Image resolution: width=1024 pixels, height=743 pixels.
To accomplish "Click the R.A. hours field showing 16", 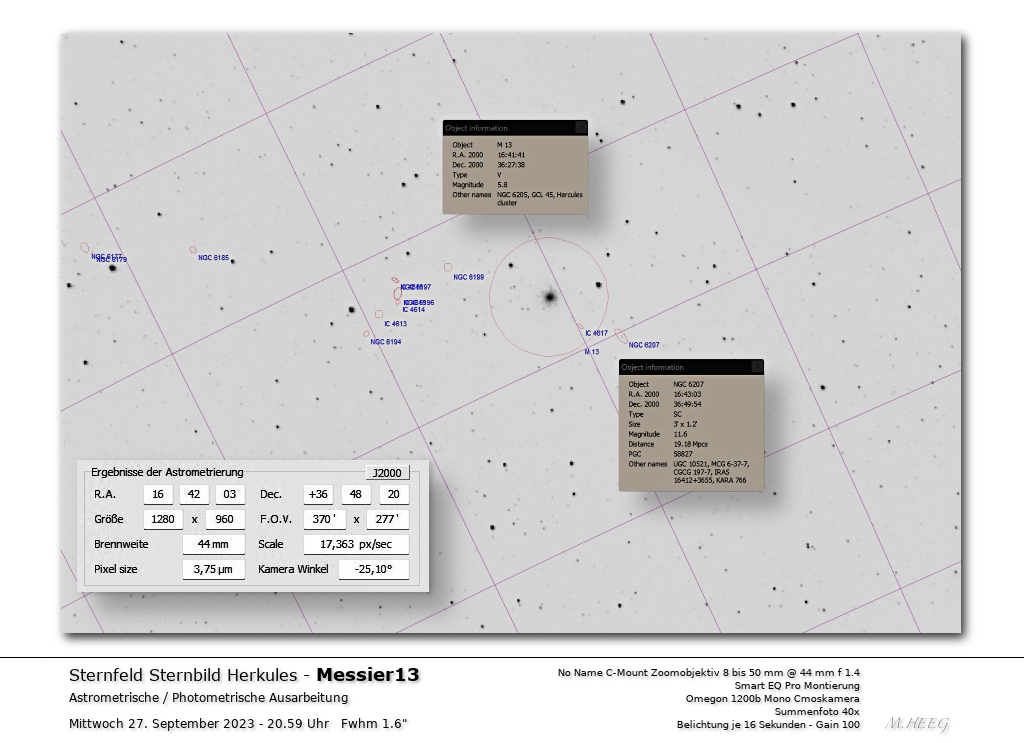I will 158,494.
